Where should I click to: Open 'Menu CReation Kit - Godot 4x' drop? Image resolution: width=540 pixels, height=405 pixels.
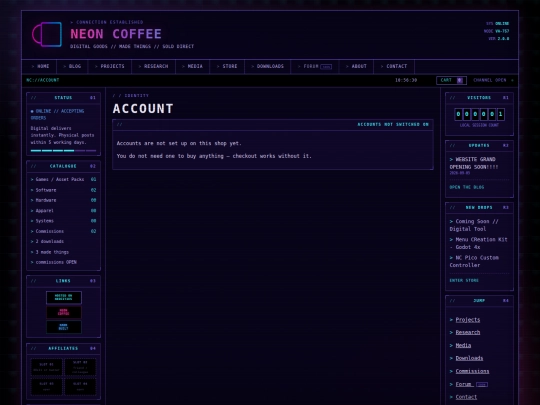(x=478, y=243)
